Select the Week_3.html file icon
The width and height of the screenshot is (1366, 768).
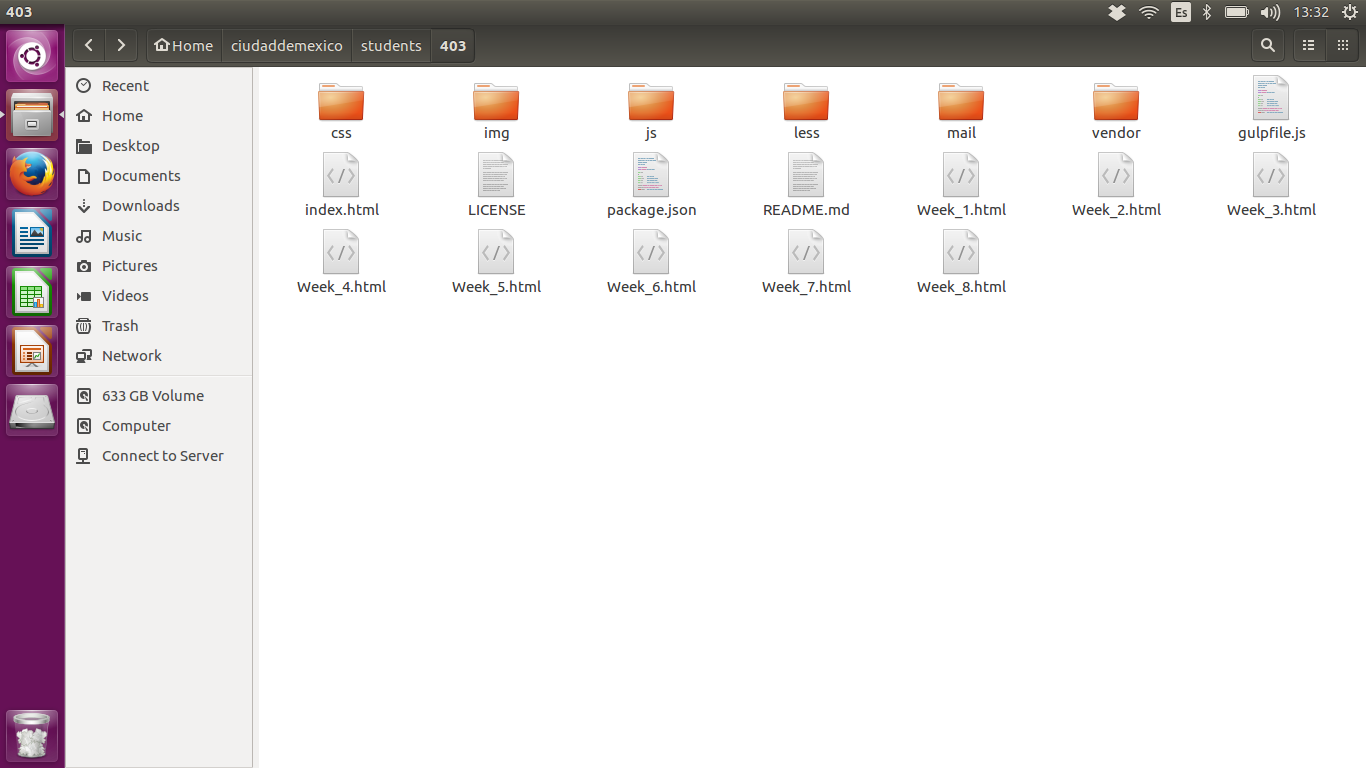click(1271, 175)
